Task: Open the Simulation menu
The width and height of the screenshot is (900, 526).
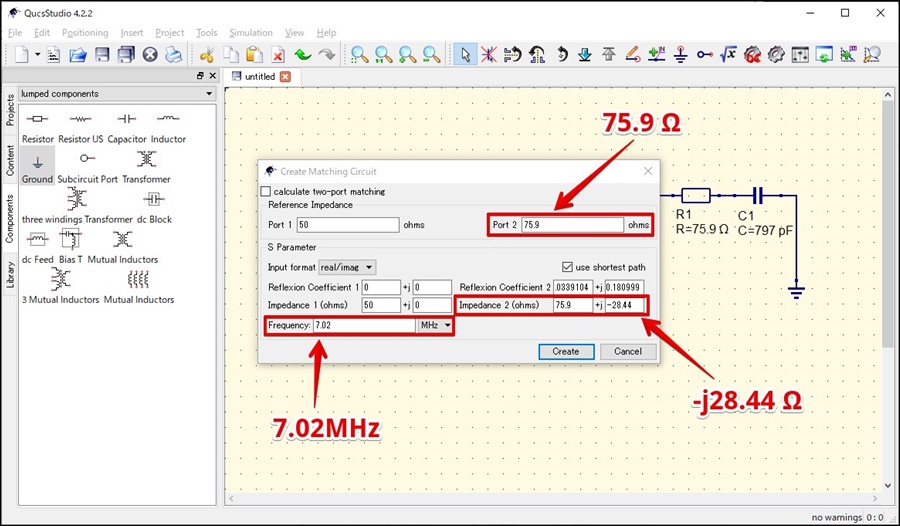Action: [x=251, y=33]
